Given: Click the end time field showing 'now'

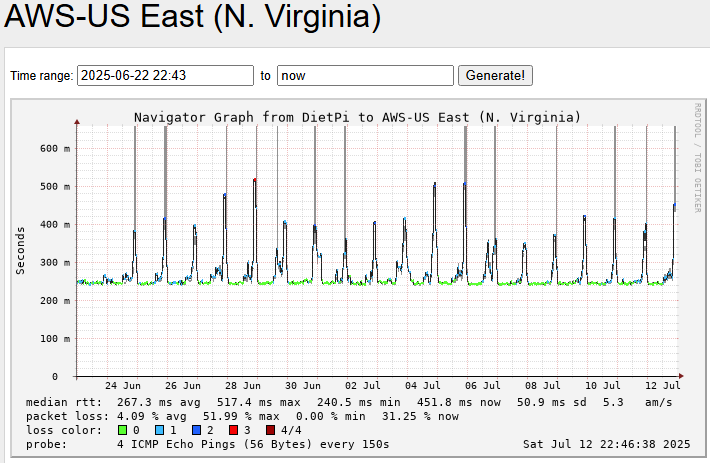Looking at the screenshot, I should [x=365, y=76].
